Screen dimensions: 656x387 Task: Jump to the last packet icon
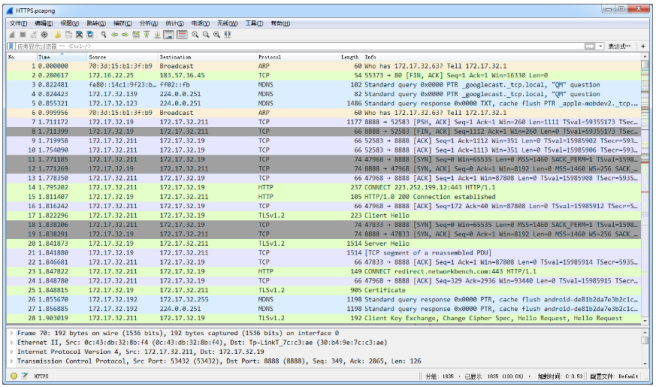[157, 35]
